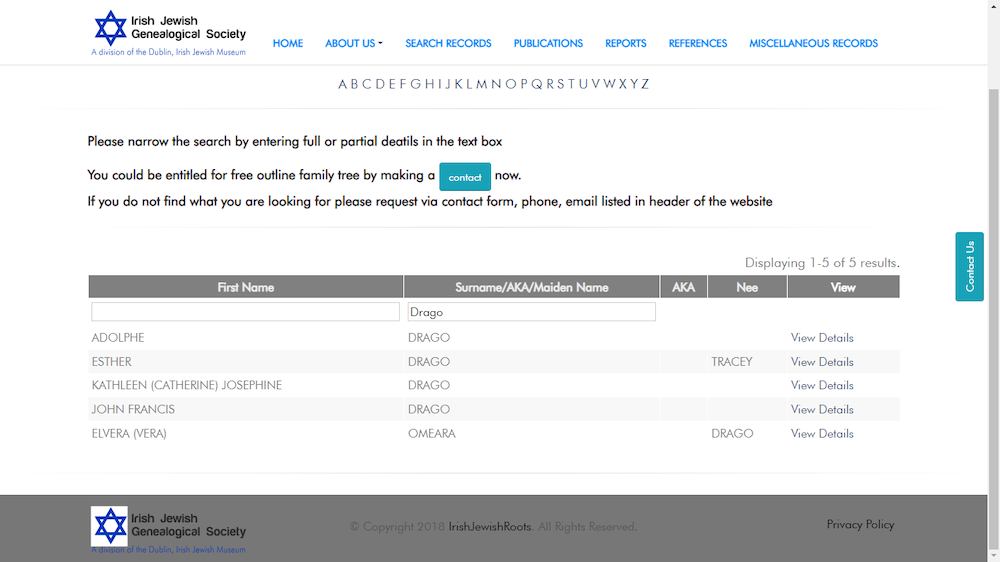Viewport: 1000px width, 562px height.
Task: Open the Privacy Policy link
Action: click(860, 524)
